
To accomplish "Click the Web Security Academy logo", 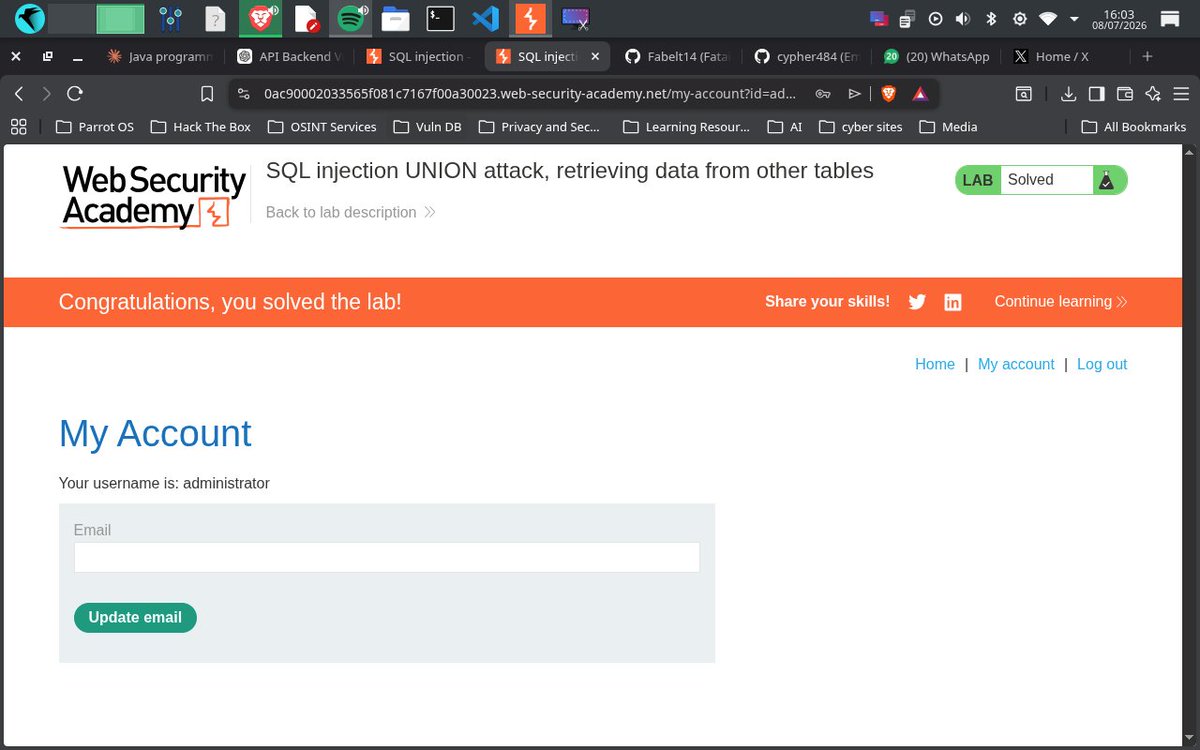I will coord(153,196).
